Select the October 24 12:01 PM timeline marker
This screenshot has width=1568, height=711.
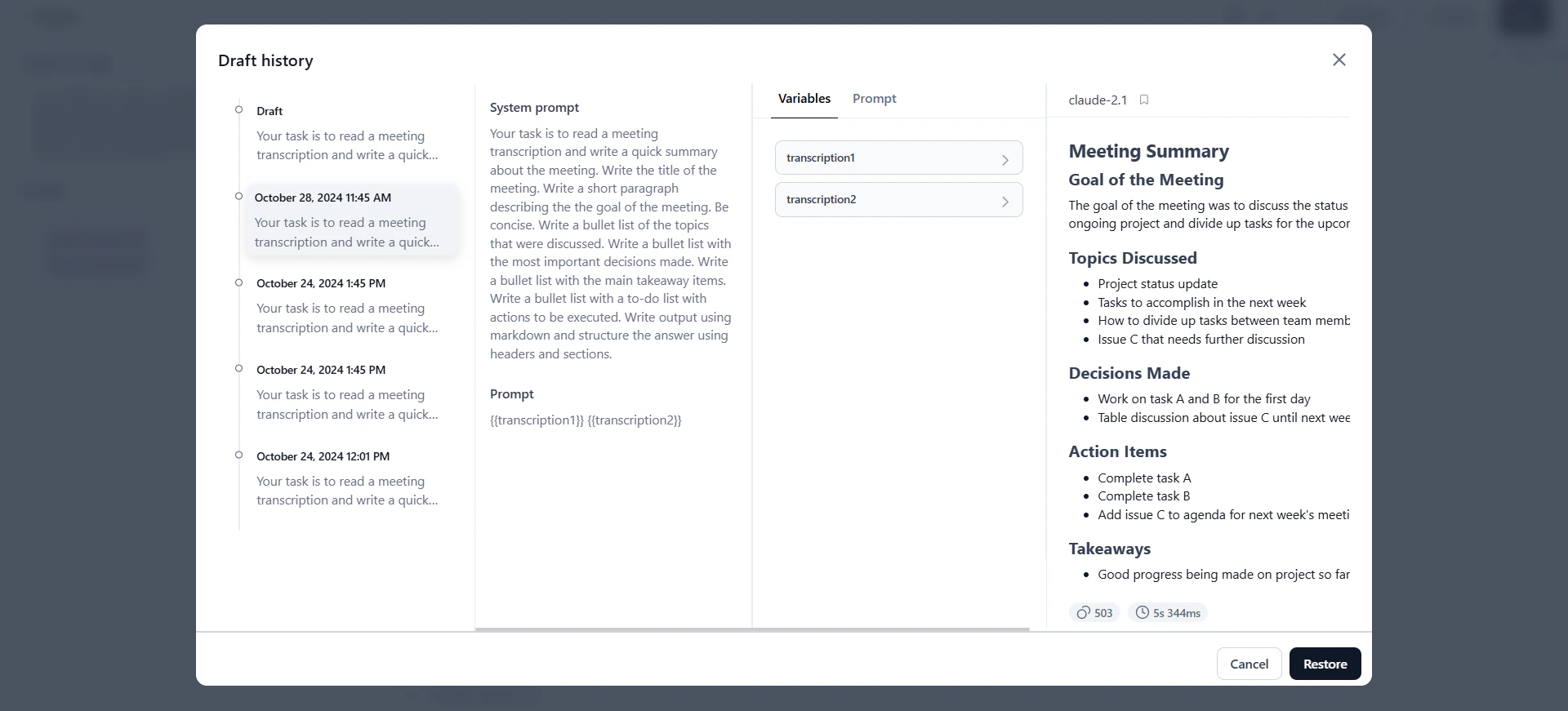238,455
